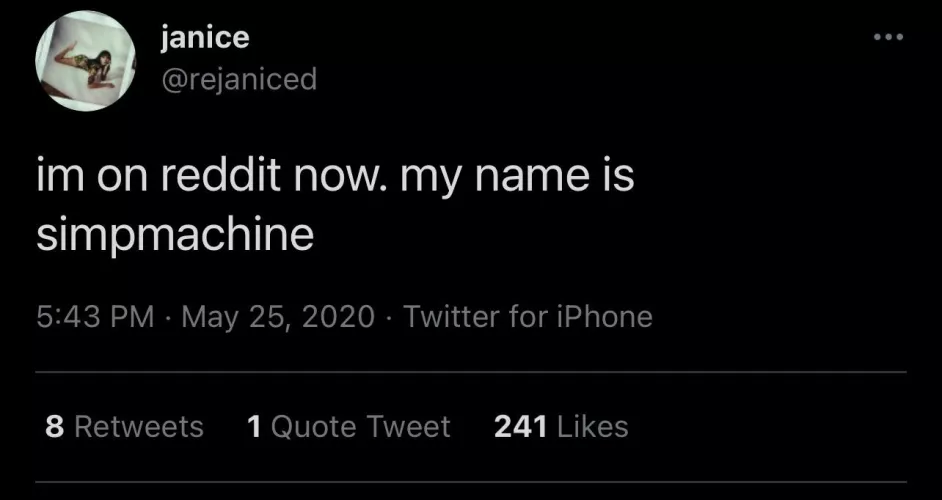The height and width of the screenshot is (500, 942).
Task: Select the Quote Tweet label
Action: (x=361, y=427)
